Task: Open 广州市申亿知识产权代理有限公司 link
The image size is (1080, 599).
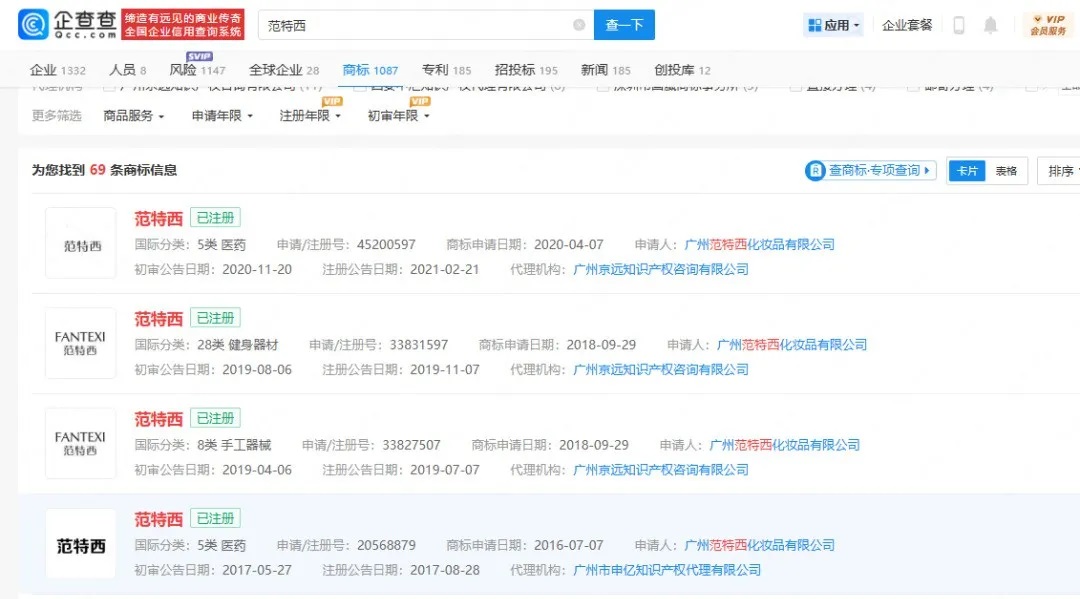Action: pyautogui.click(x=667, y=570)
